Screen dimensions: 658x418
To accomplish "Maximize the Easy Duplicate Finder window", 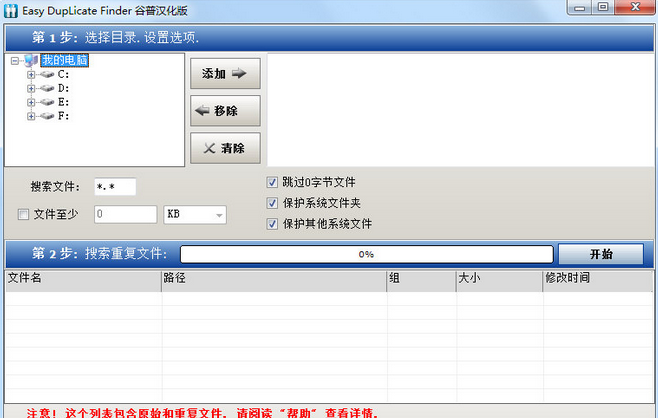I will point(603,8).
